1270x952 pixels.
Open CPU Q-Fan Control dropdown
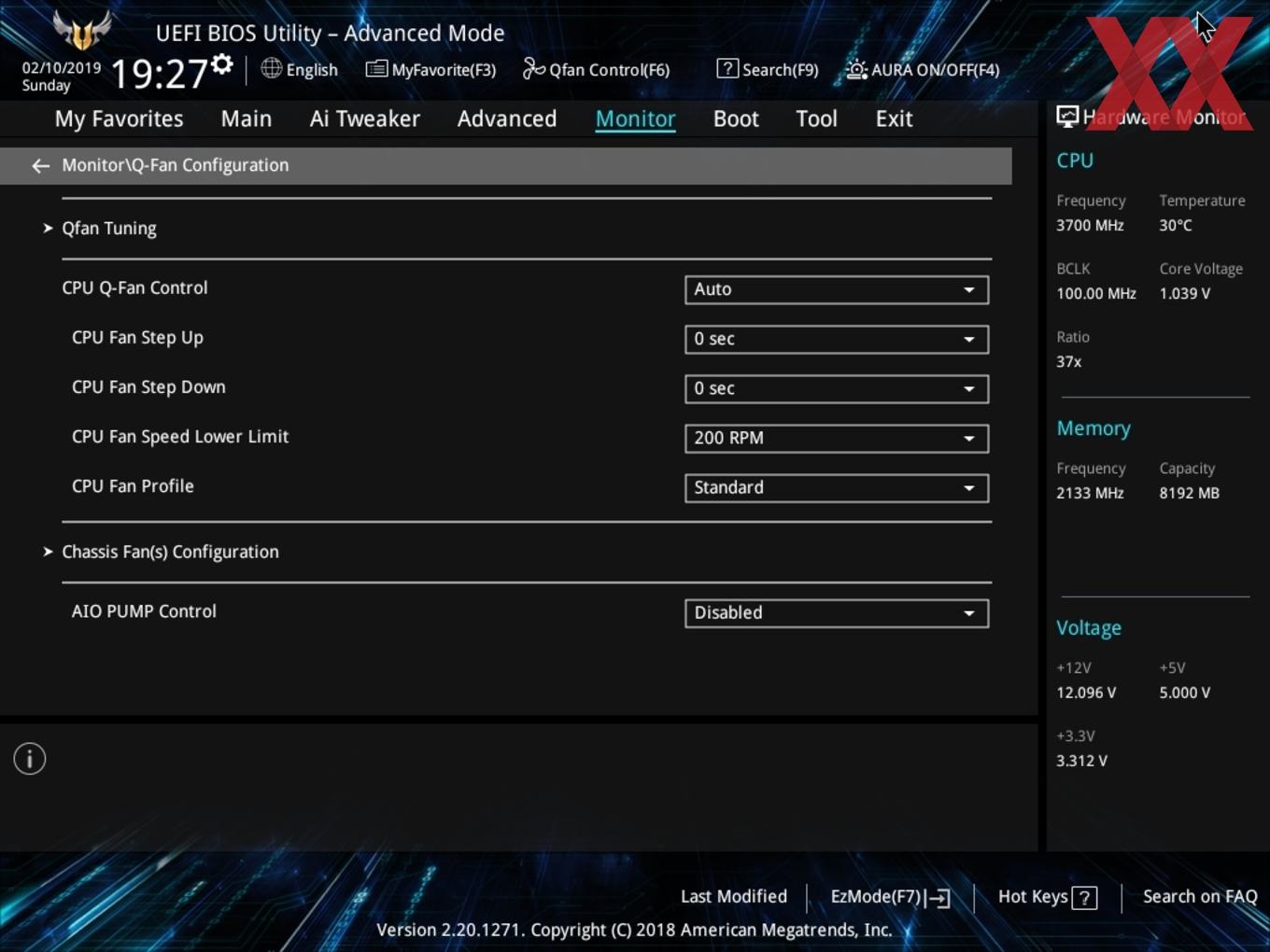pyautogui.click(x=837, y=289)
